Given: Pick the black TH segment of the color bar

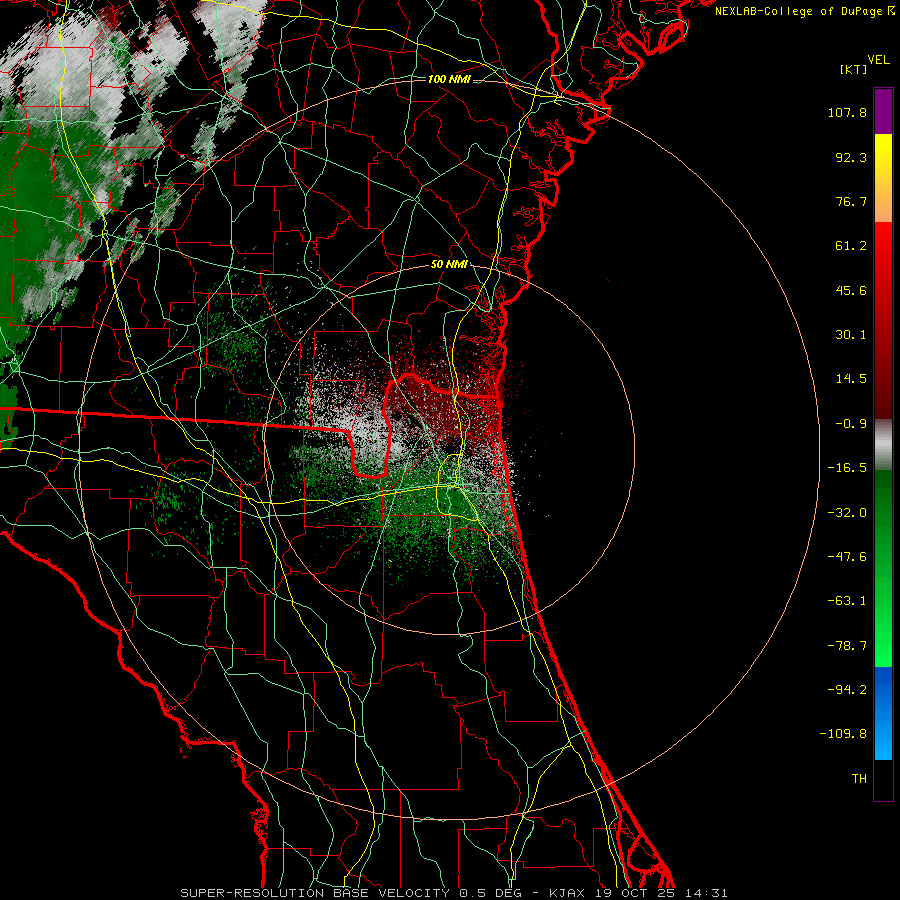Looking at the screenshot, I should coord(883,779).
